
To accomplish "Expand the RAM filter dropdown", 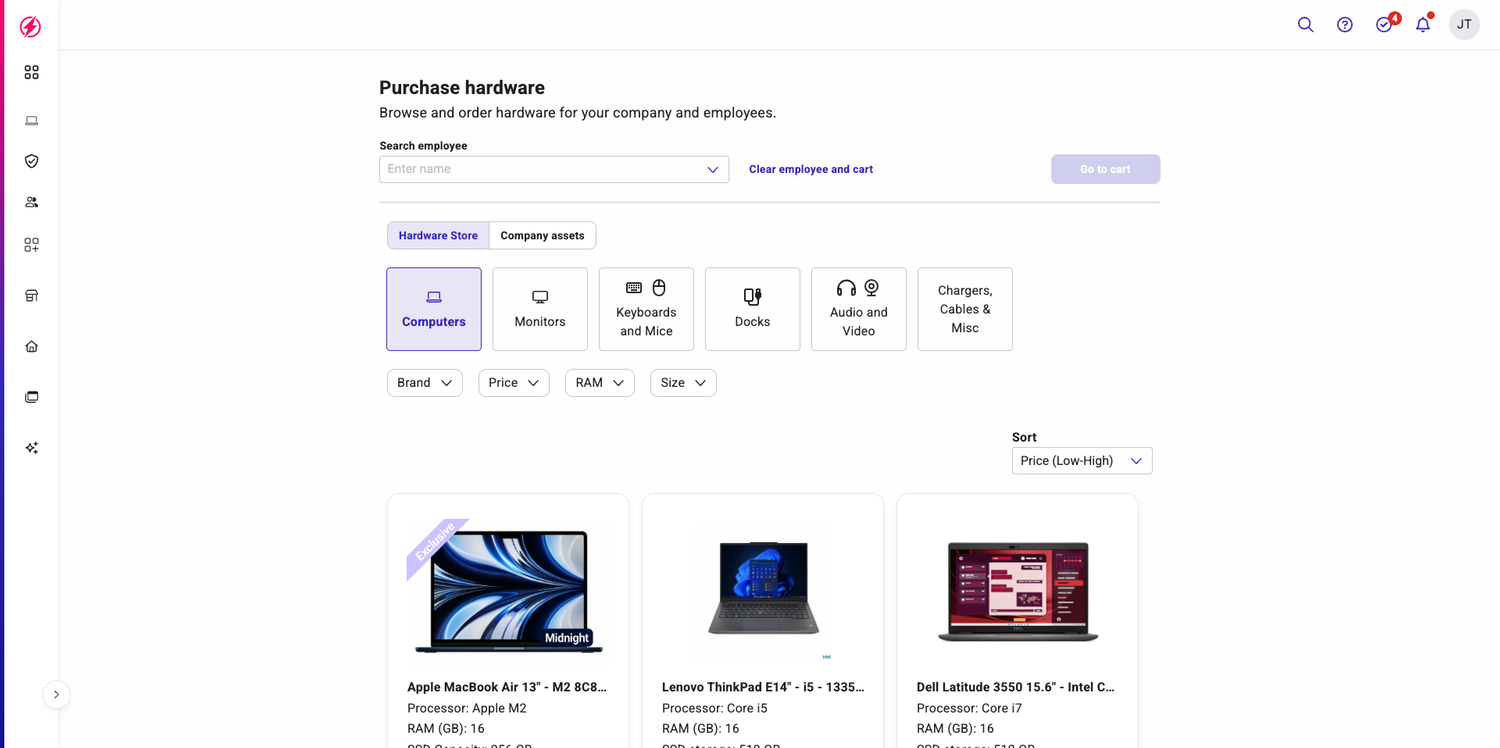I will click(599, 383).
